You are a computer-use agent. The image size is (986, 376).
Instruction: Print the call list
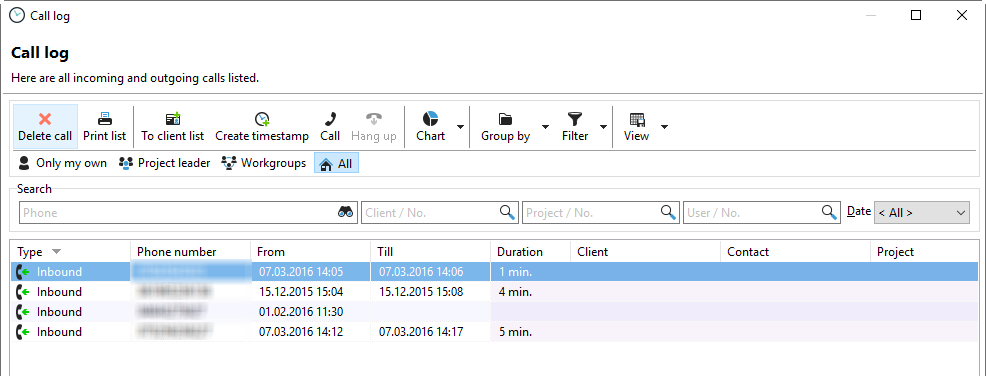104,126
